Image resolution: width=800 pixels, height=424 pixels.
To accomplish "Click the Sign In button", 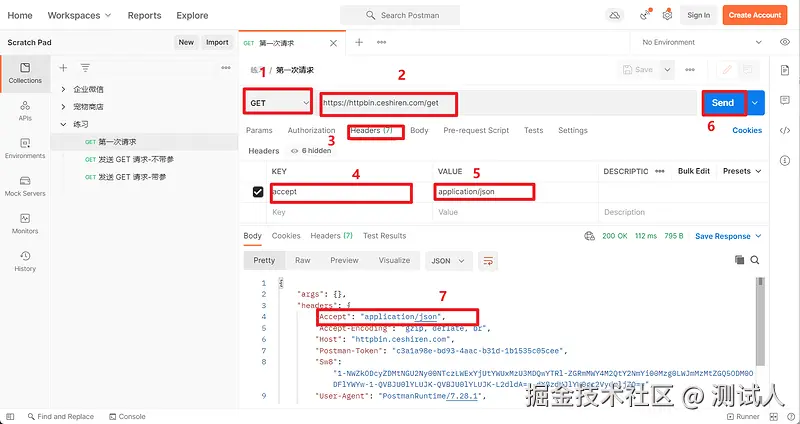I will [698, 15].
